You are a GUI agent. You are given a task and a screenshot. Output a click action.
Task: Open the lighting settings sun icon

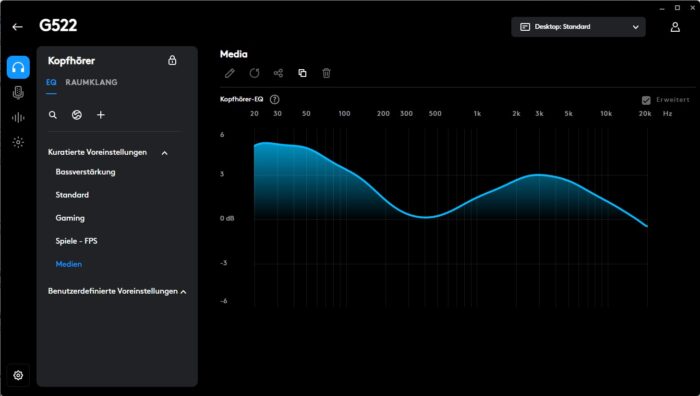click(x=18, y=142)
